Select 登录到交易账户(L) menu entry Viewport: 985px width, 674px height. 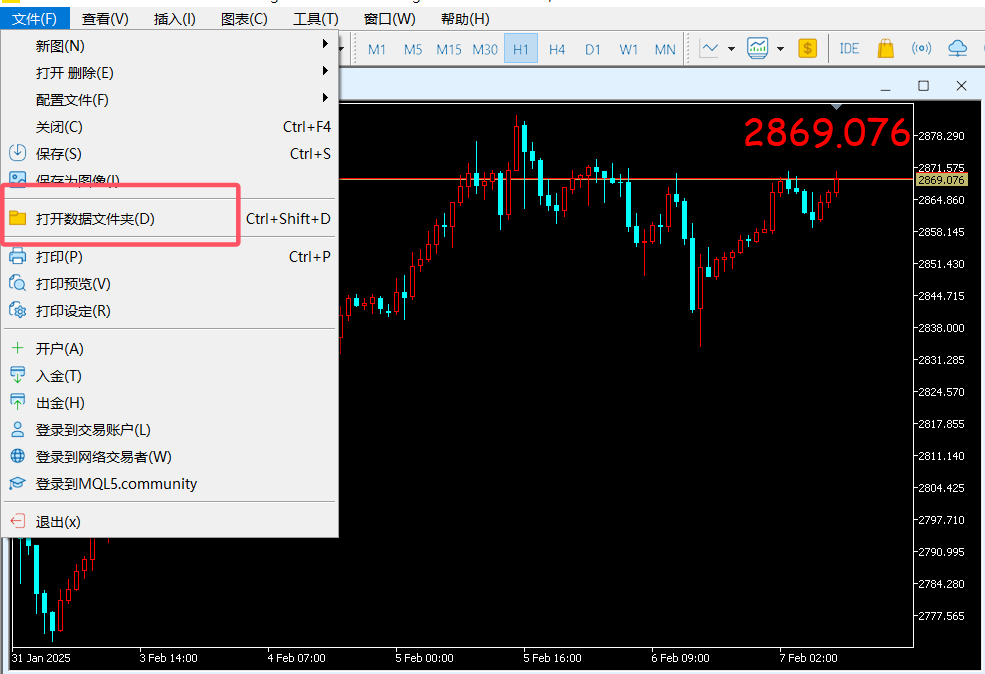pos(93,430)
